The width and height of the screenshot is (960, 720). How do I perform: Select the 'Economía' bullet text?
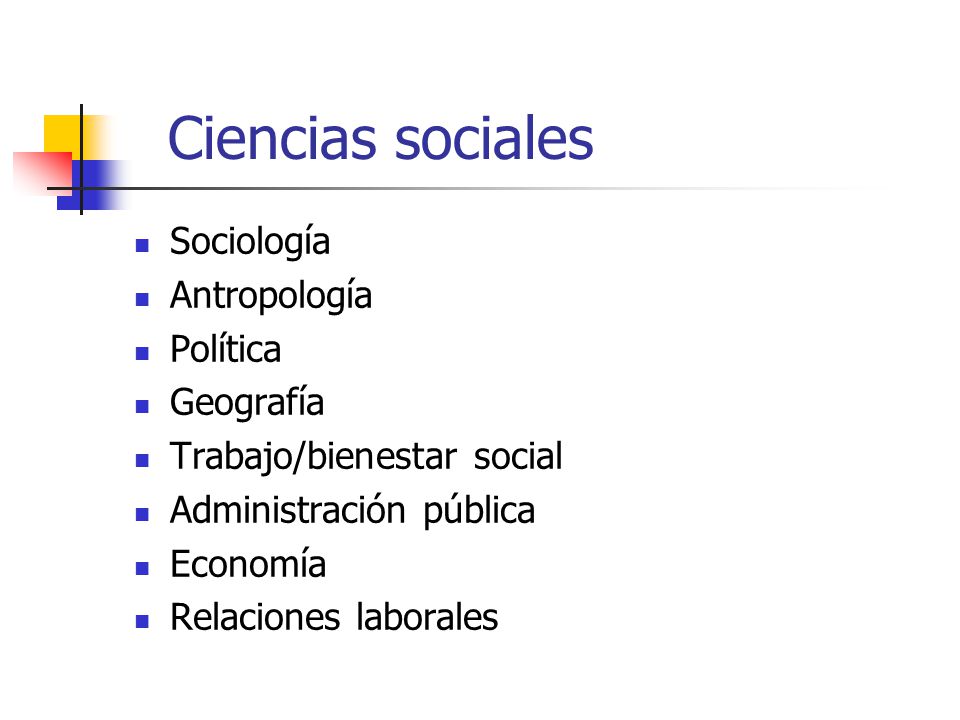pos(248,564)
